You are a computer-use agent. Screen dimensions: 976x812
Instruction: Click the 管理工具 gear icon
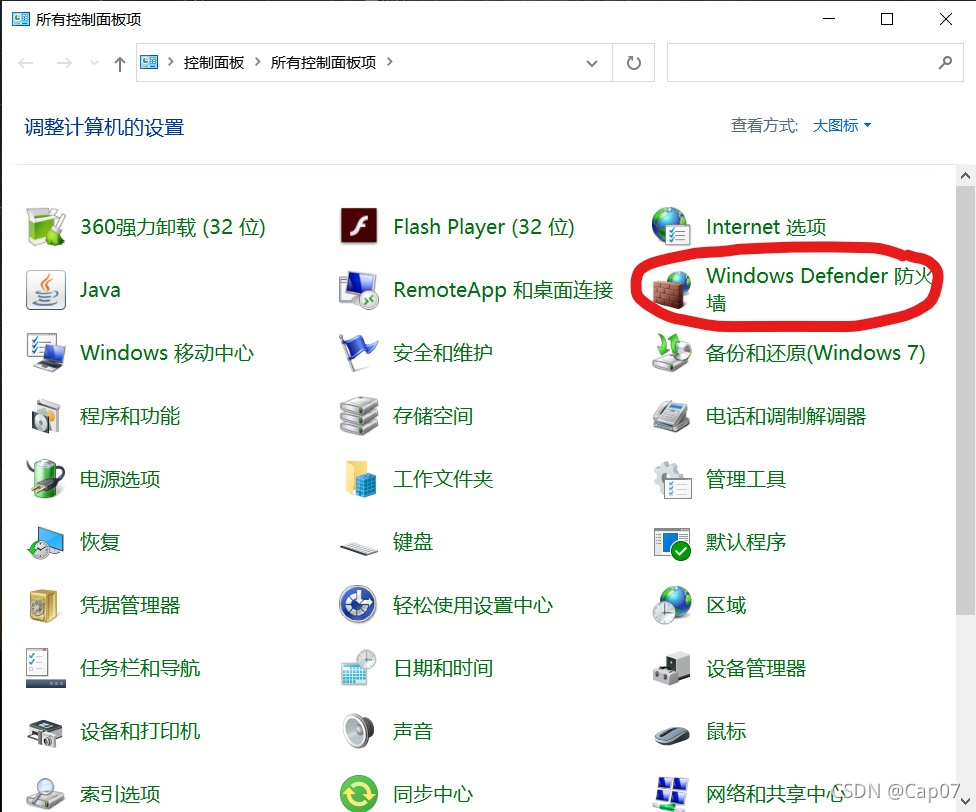coord(672,479)
